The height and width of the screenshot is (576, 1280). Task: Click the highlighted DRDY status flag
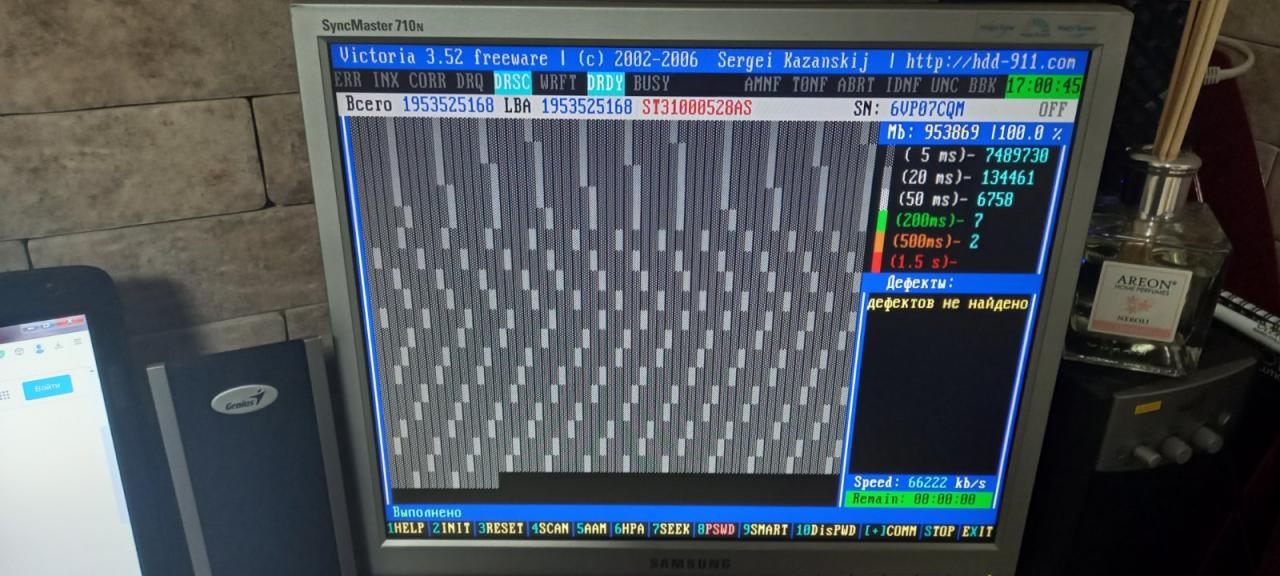click(x=605, y=83)
